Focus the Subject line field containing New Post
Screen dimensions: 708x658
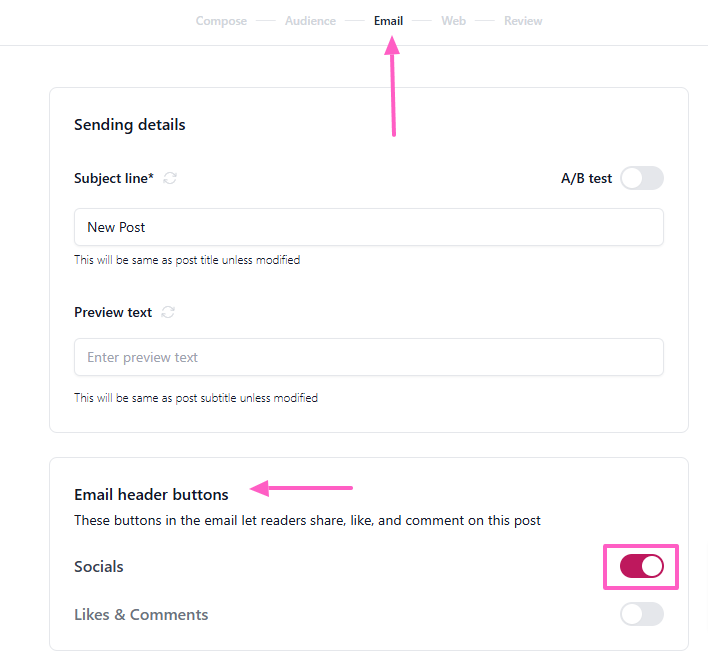(368, 227)
